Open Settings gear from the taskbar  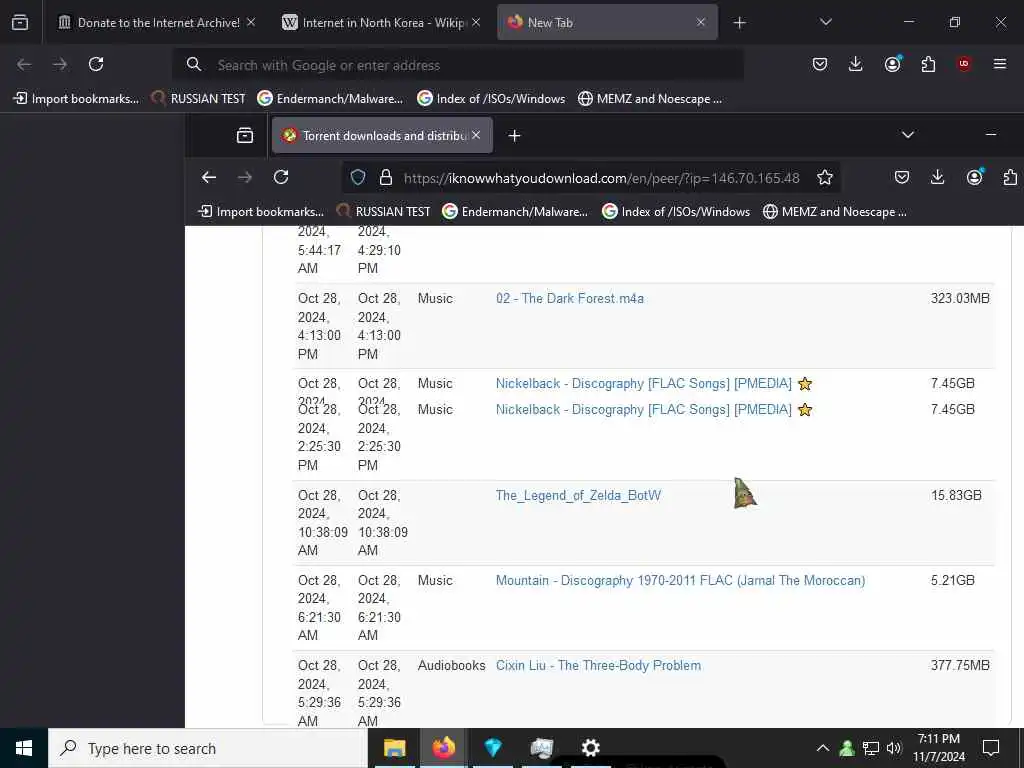click(x=590, y=748)
